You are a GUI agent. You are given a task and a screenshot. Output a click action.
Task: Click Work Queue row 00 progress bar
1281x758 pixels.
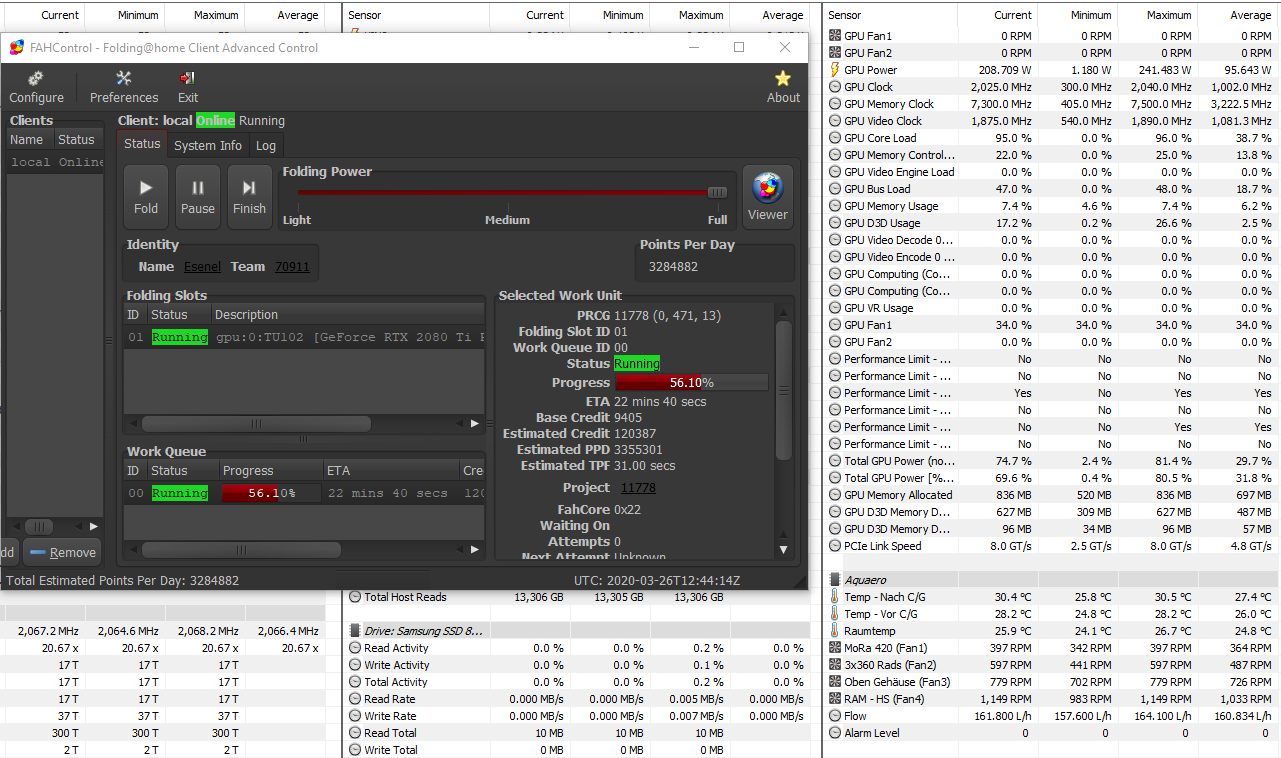pyautogui.click(x=271, y=493)
